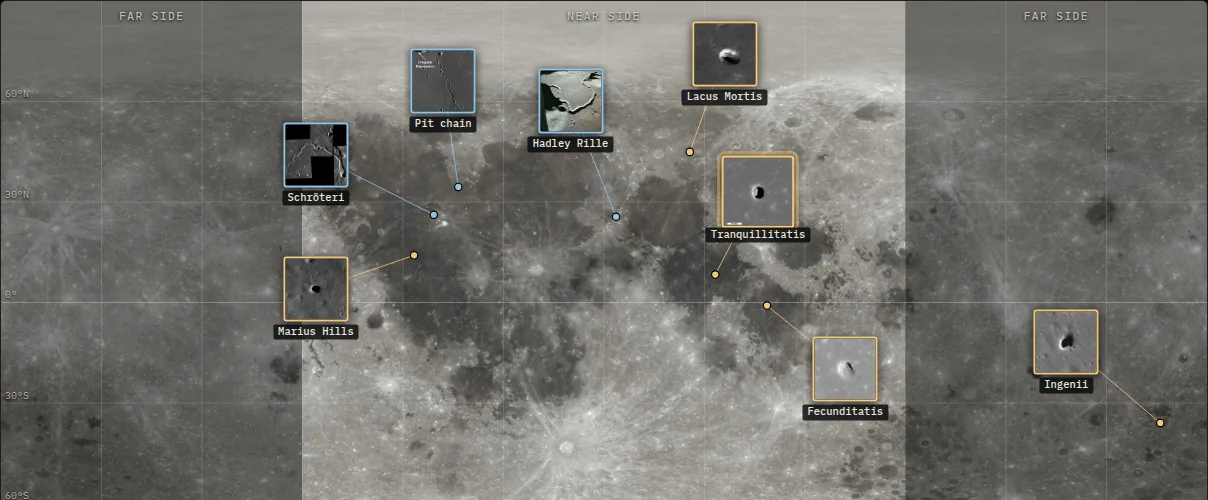Select the Lacus Mortis label
The height and width of the screenshot is (500, 1208).
click(x=725, y=97)
